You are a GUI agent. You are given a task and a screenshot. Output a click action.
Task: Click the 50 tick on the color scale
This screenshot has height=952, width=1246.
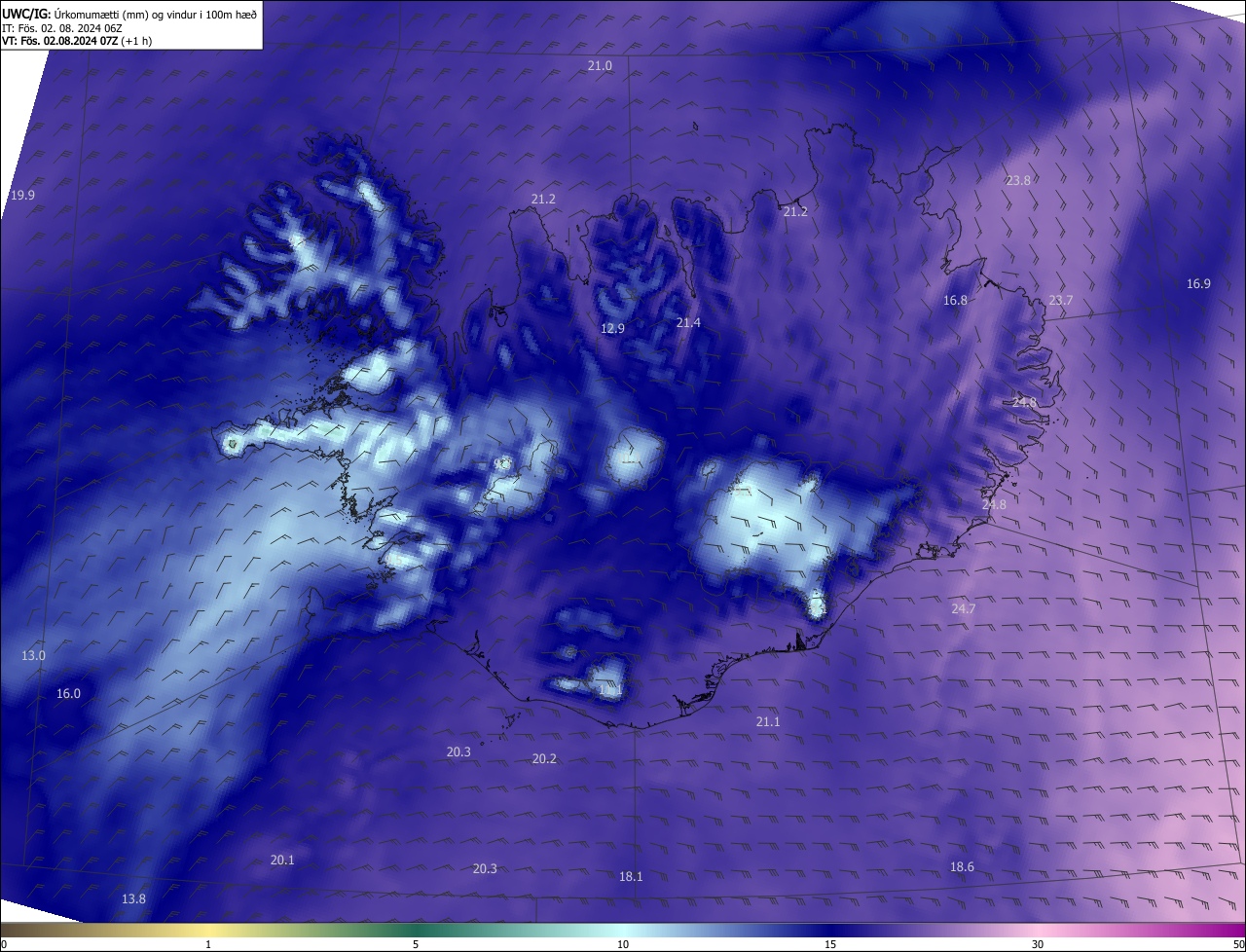pyautogui.click(x=1238, y=944)
